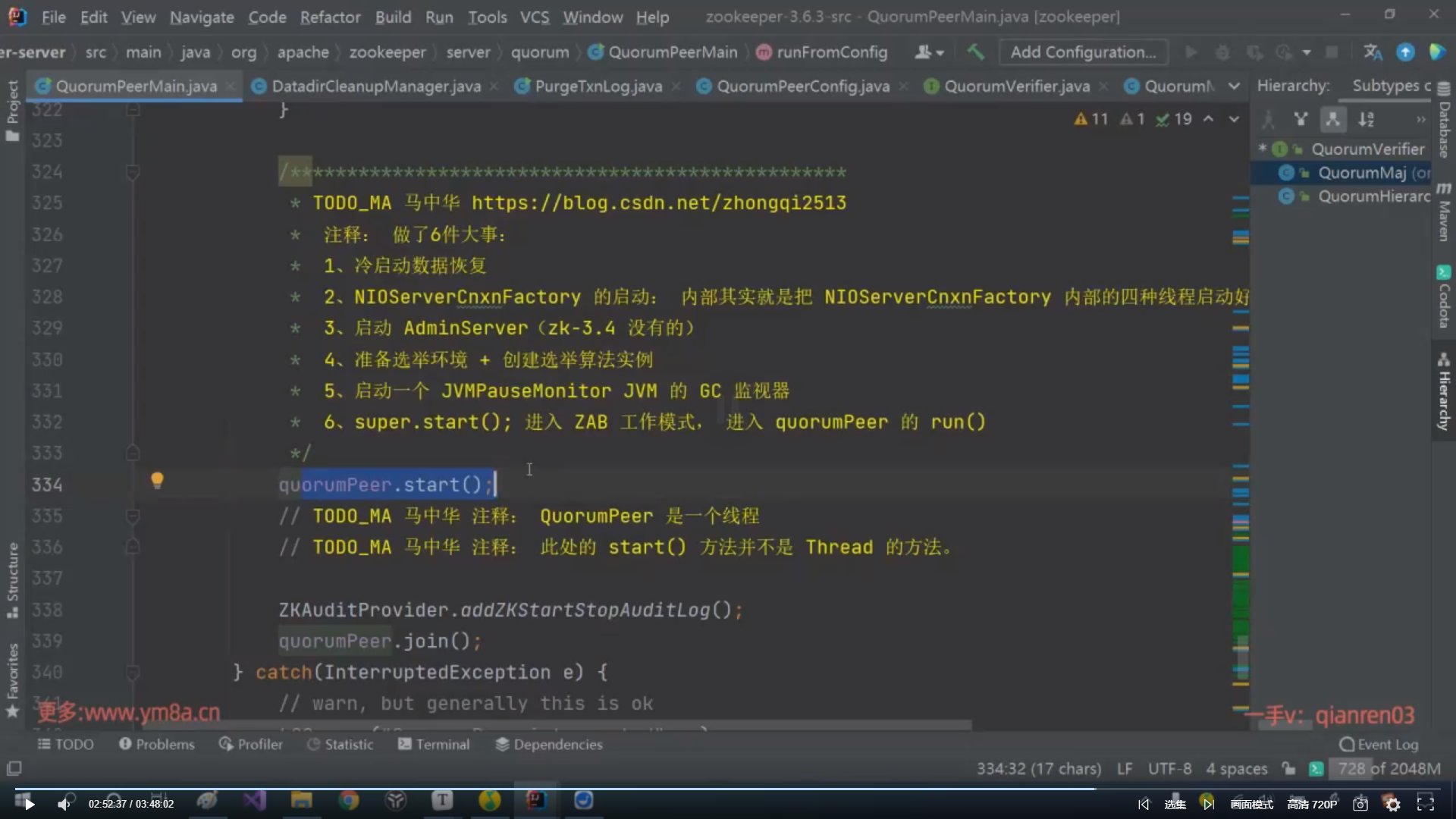Click the sort alphabetically icon in Hierarchy

[x=1366, y=119]
